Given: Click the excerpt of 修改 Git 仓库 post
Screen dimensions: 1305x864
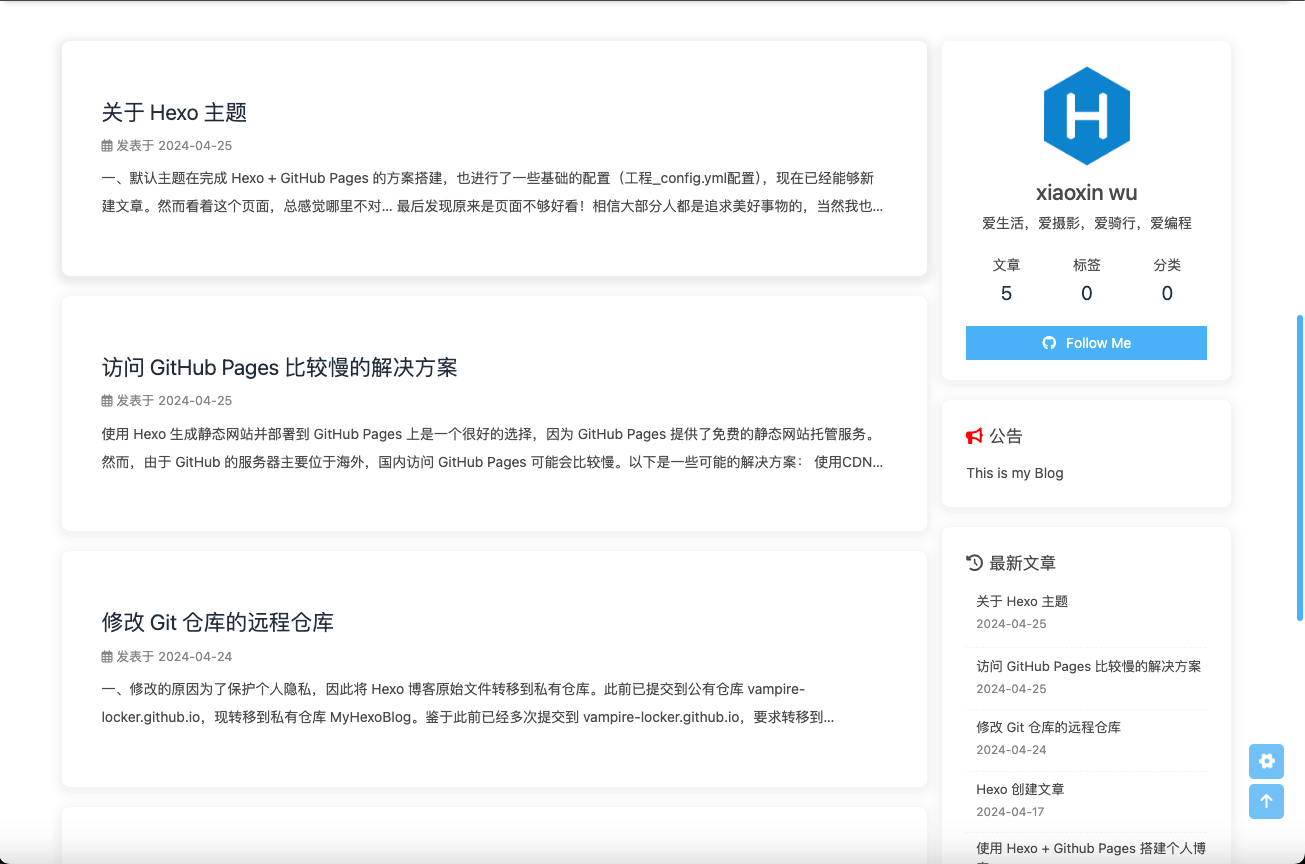Looking at the screenshot, I should coord(468,703).
